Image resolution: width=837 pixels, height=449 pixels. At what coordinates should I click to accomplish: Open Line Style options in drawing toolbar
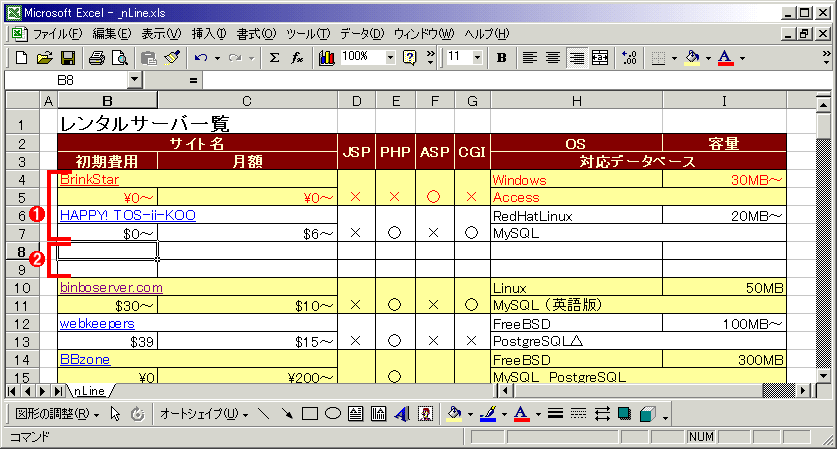coord(555,414)
